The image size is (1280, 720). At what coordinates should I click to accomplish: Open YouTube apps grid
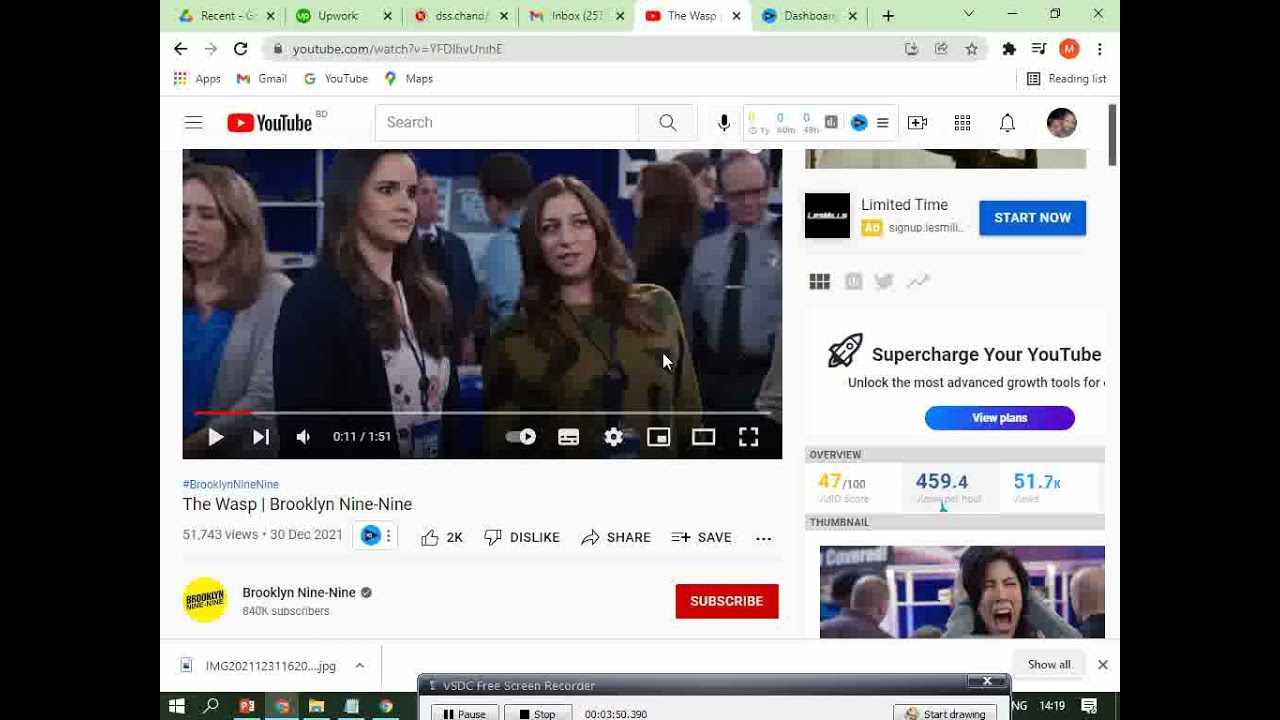[962, 122]
